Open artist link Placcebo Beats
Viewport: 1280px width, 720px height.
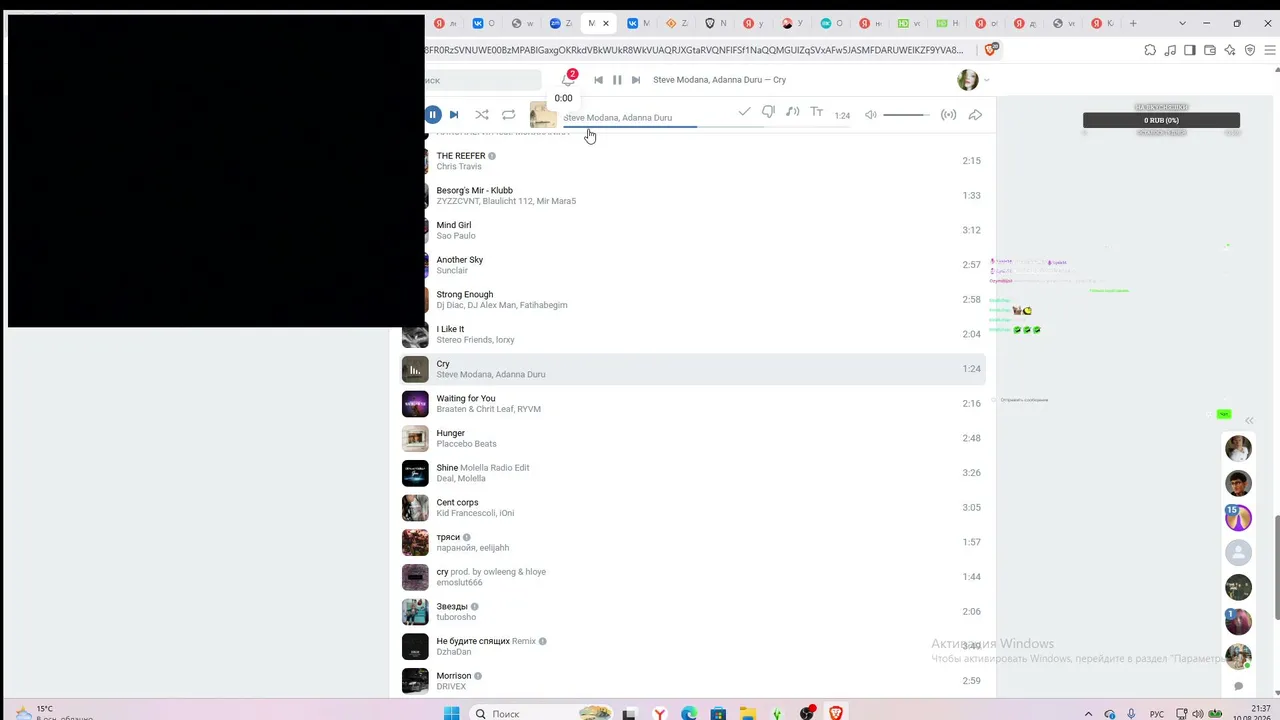pyautogui.click(x=466, y=444)
